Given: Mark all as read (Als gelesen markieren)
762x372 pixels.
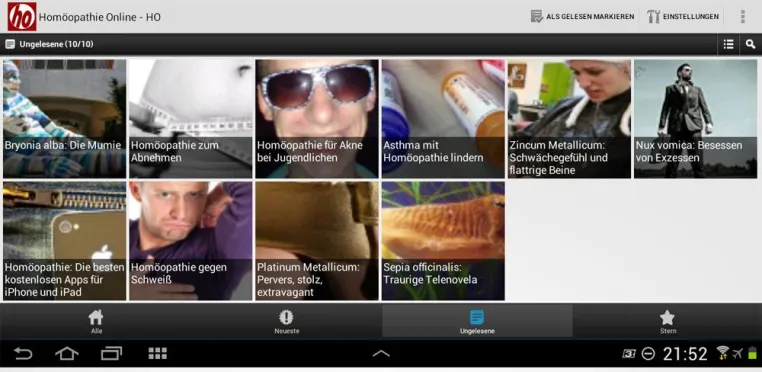Looking at the screenshot, I should point(582,17).
